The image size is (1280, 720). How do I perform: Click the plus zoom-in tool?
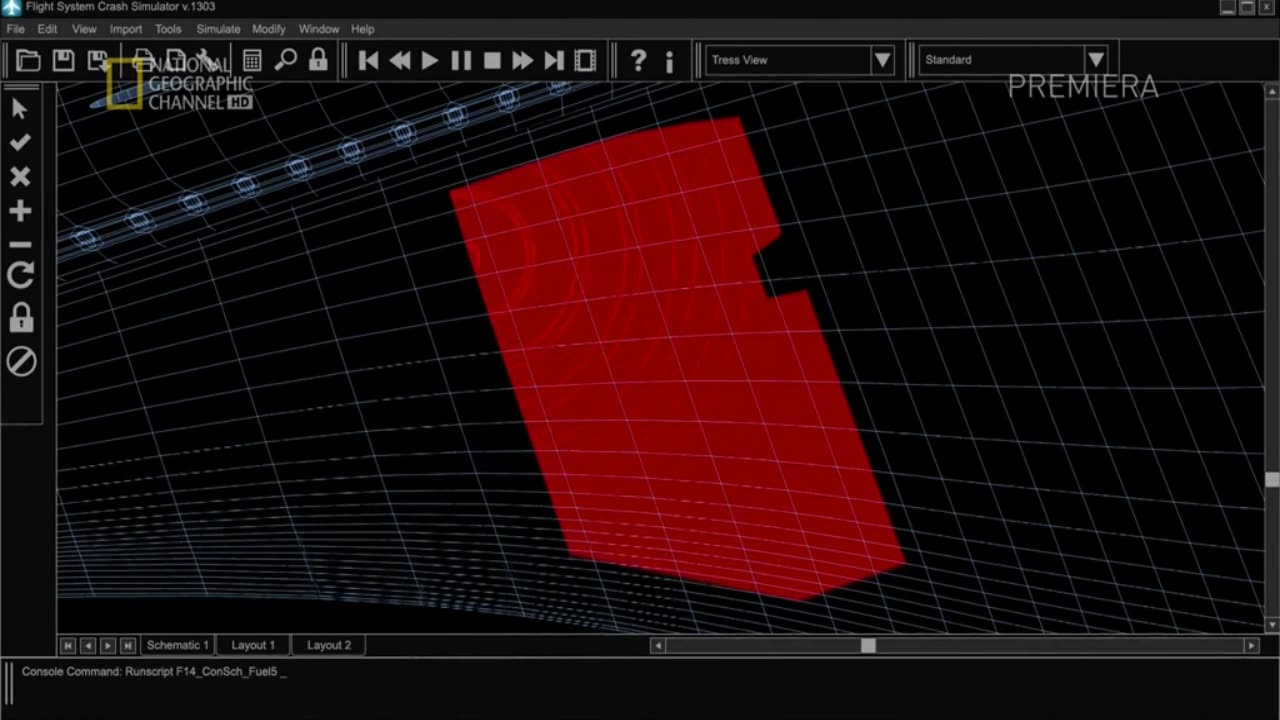click(20, 211)
